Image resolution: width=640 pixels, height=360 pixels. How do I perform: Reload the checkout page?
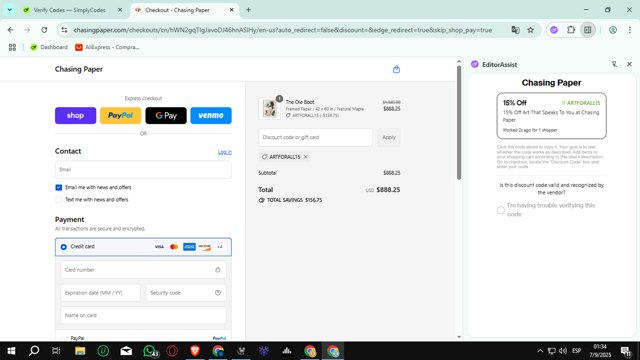(44, 30)
